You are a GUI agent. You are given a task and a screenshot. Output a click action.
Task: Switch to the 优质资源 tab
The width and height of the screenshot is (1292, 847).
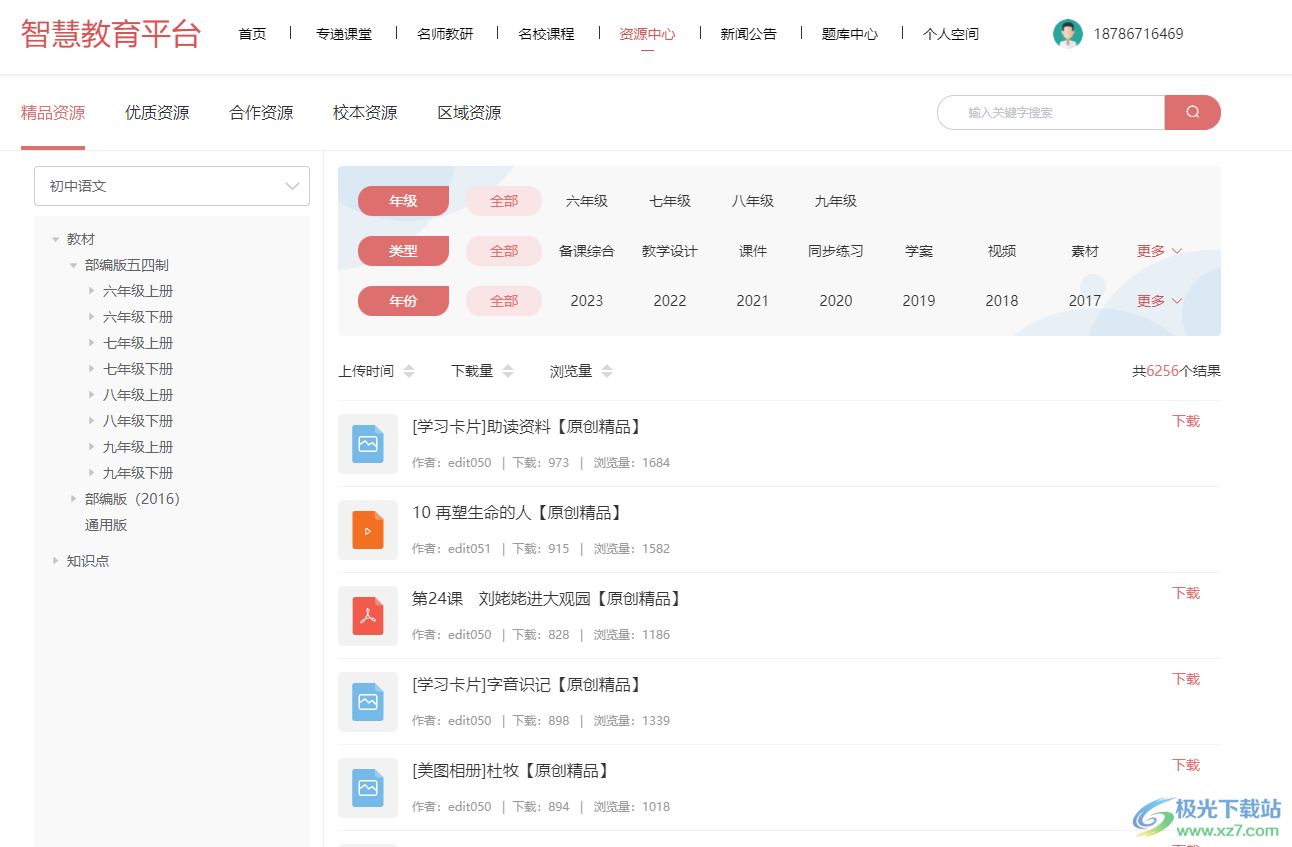coord(157,113)
